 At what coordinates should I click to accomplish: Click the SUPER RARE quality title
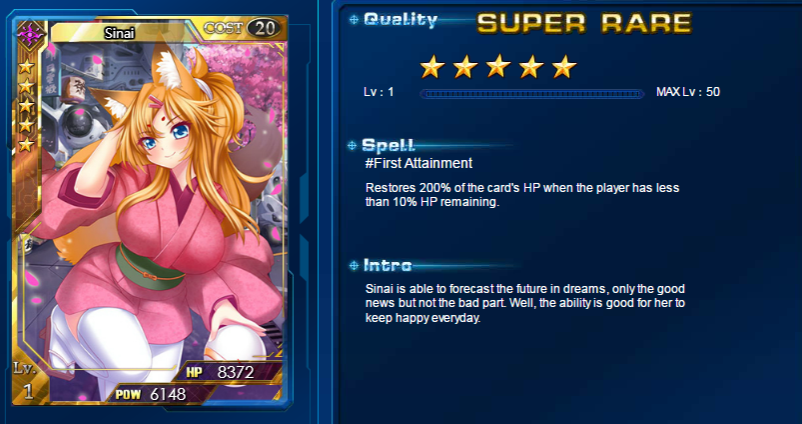click(x=584, y=23)
